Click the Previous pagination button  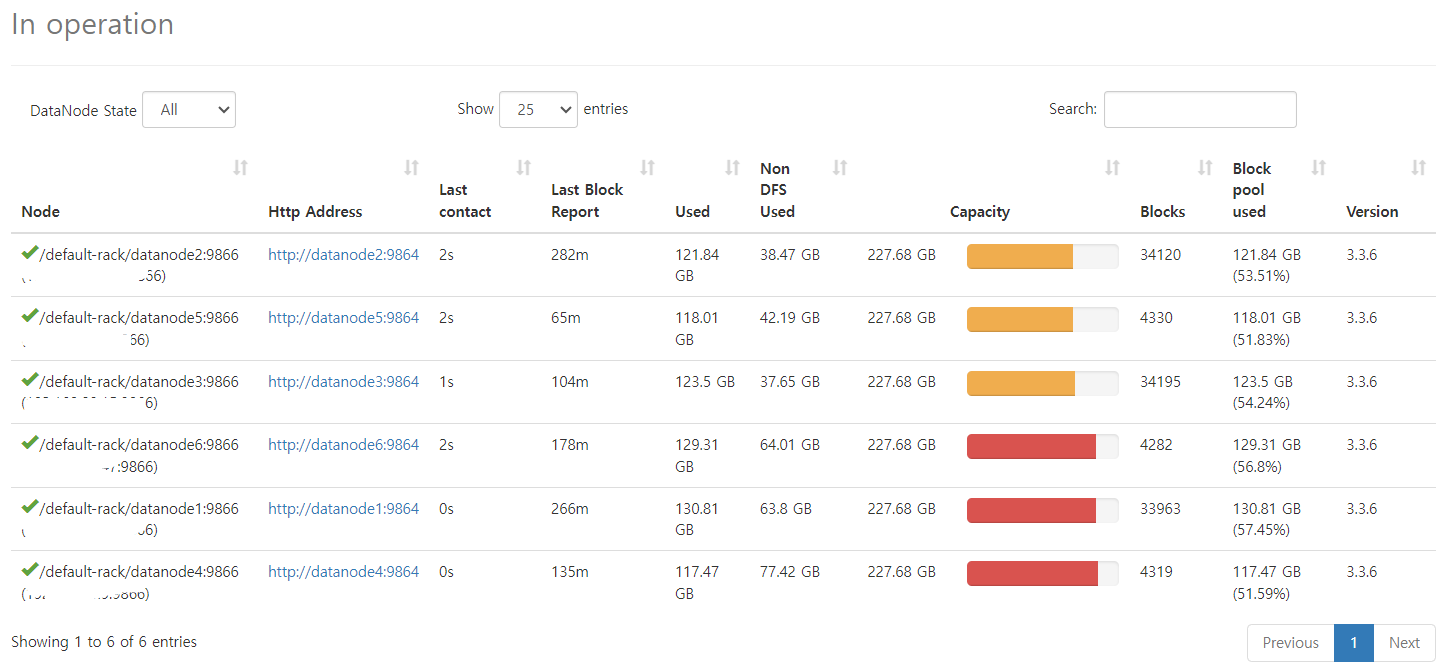click(1290, 642)
